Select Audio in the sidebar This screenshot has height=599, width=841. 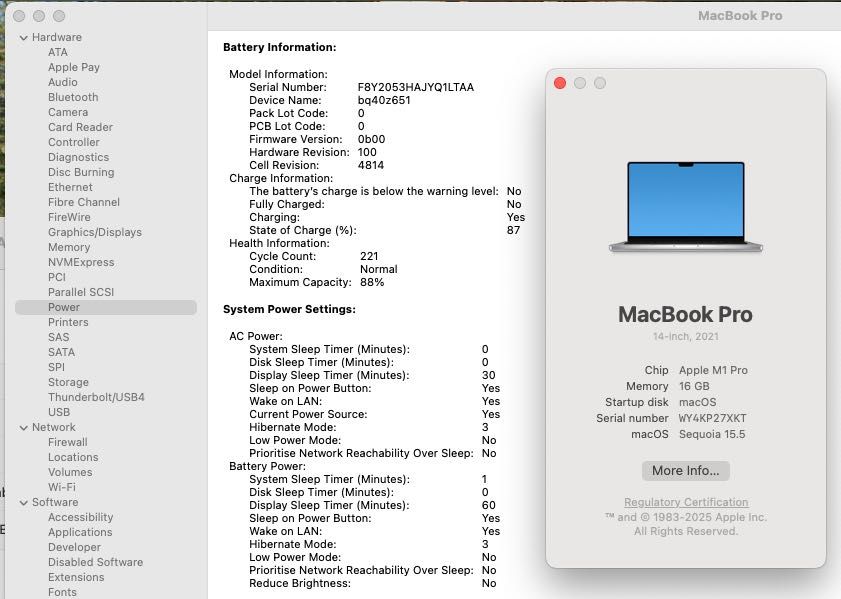point(62,82)
